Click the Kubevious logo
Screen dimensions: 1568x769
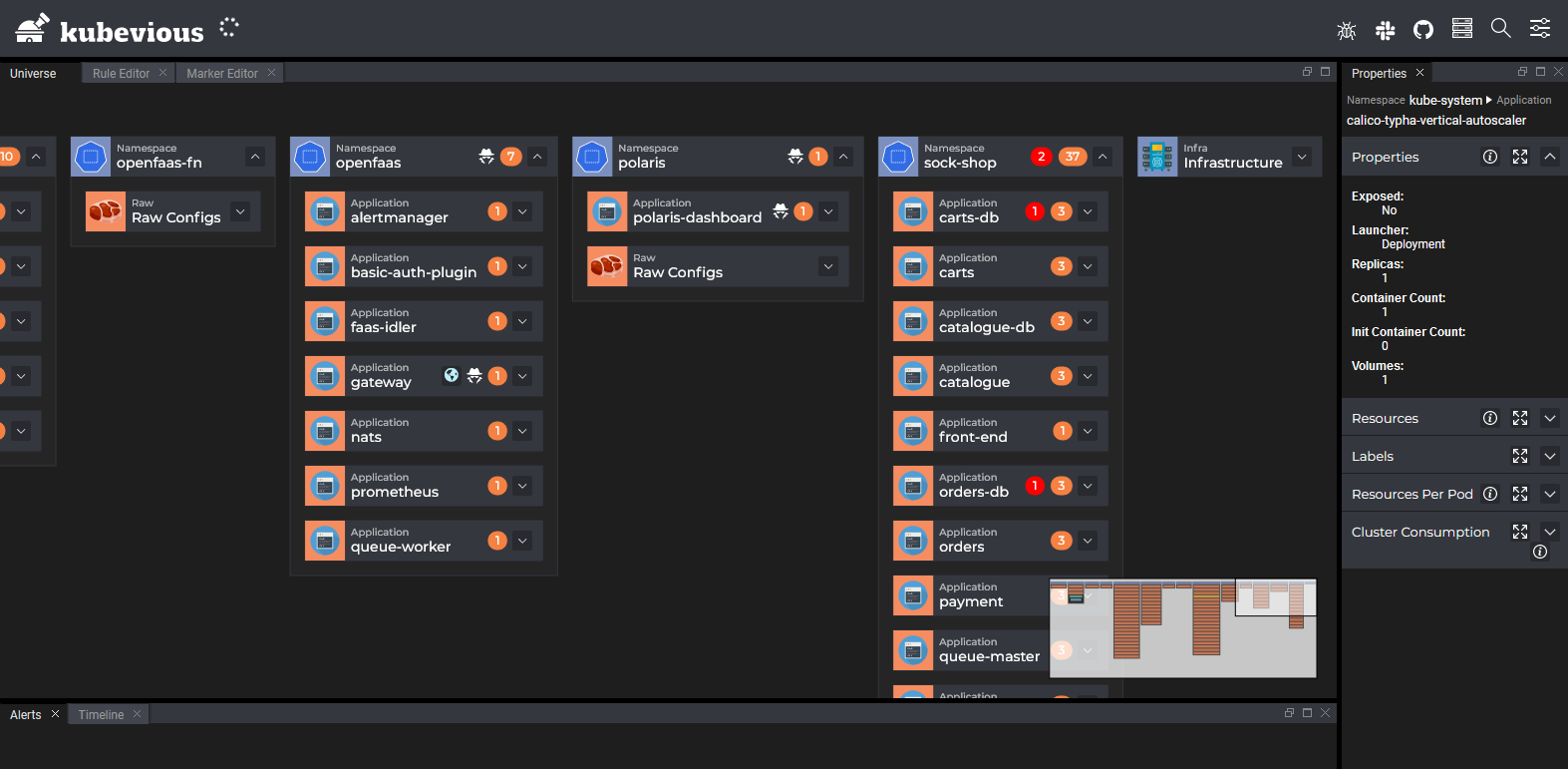pyautogui.click(x=110, y=30)
